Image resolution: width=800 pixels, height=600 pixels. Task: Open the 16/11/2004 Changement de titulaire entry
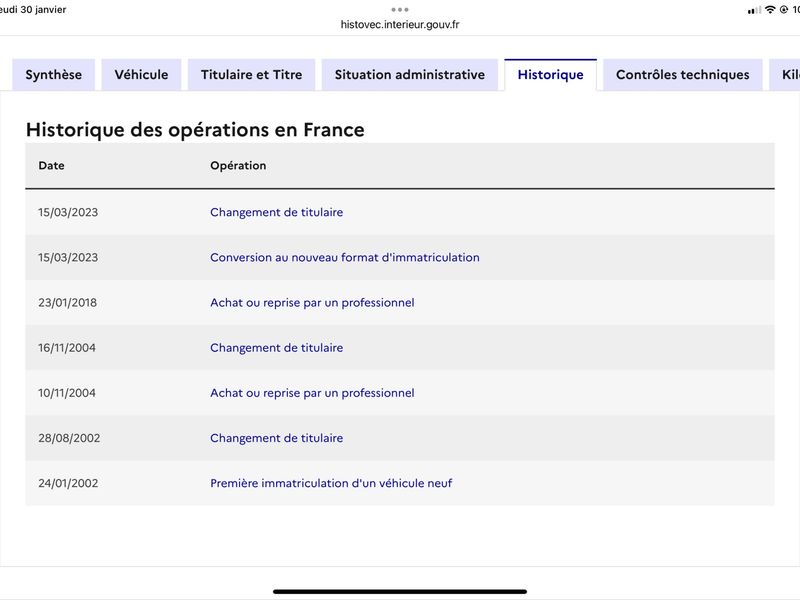pyautogui.click(x=277, y=347)
